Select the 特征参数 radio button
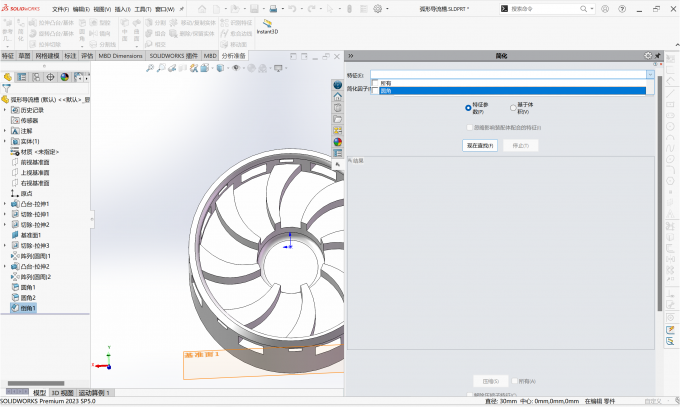Viewport: 680px width, 407px height. click(468, 108)
